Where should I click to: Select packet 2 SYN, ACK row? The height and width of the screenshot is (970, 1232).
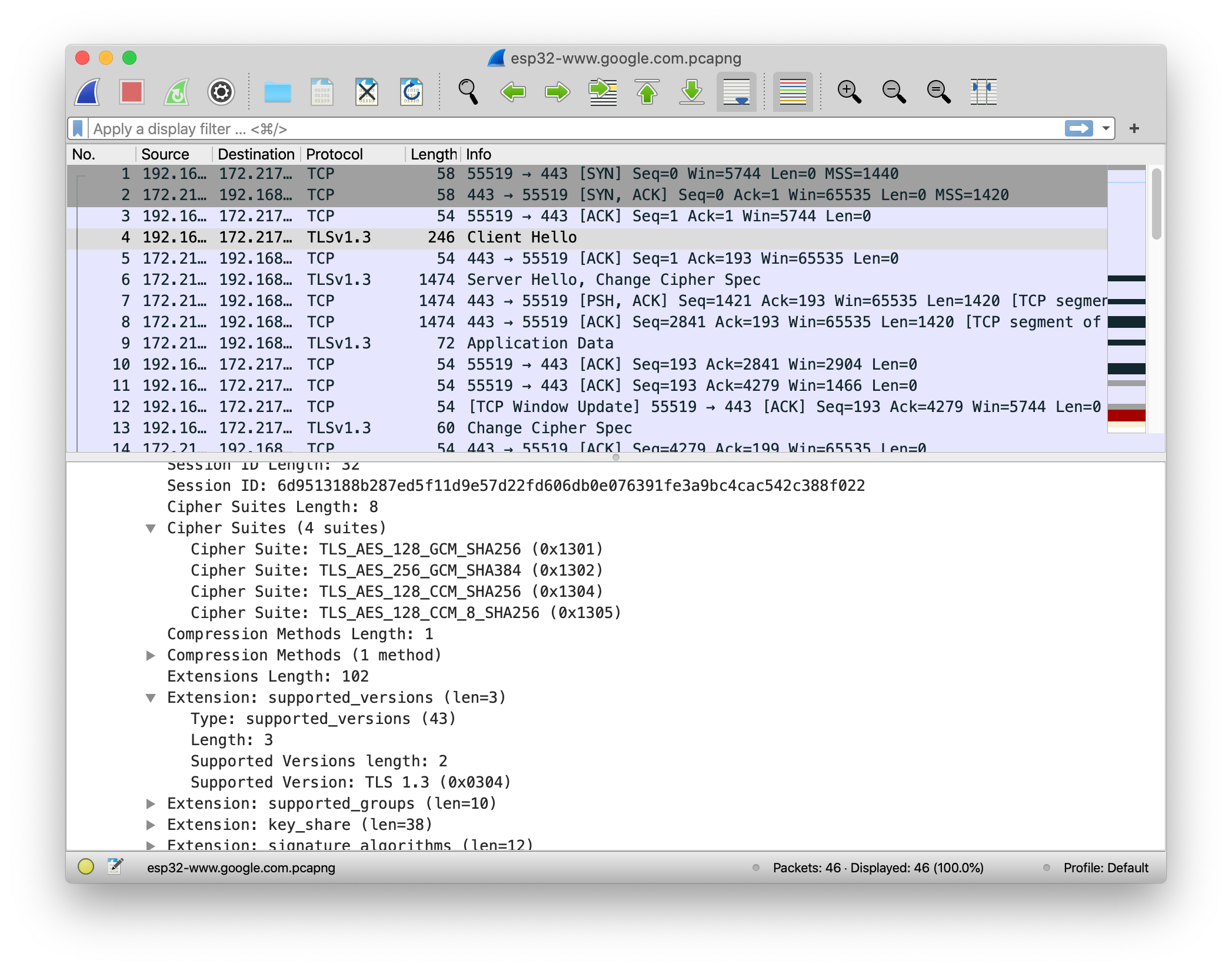pos(587,195)
